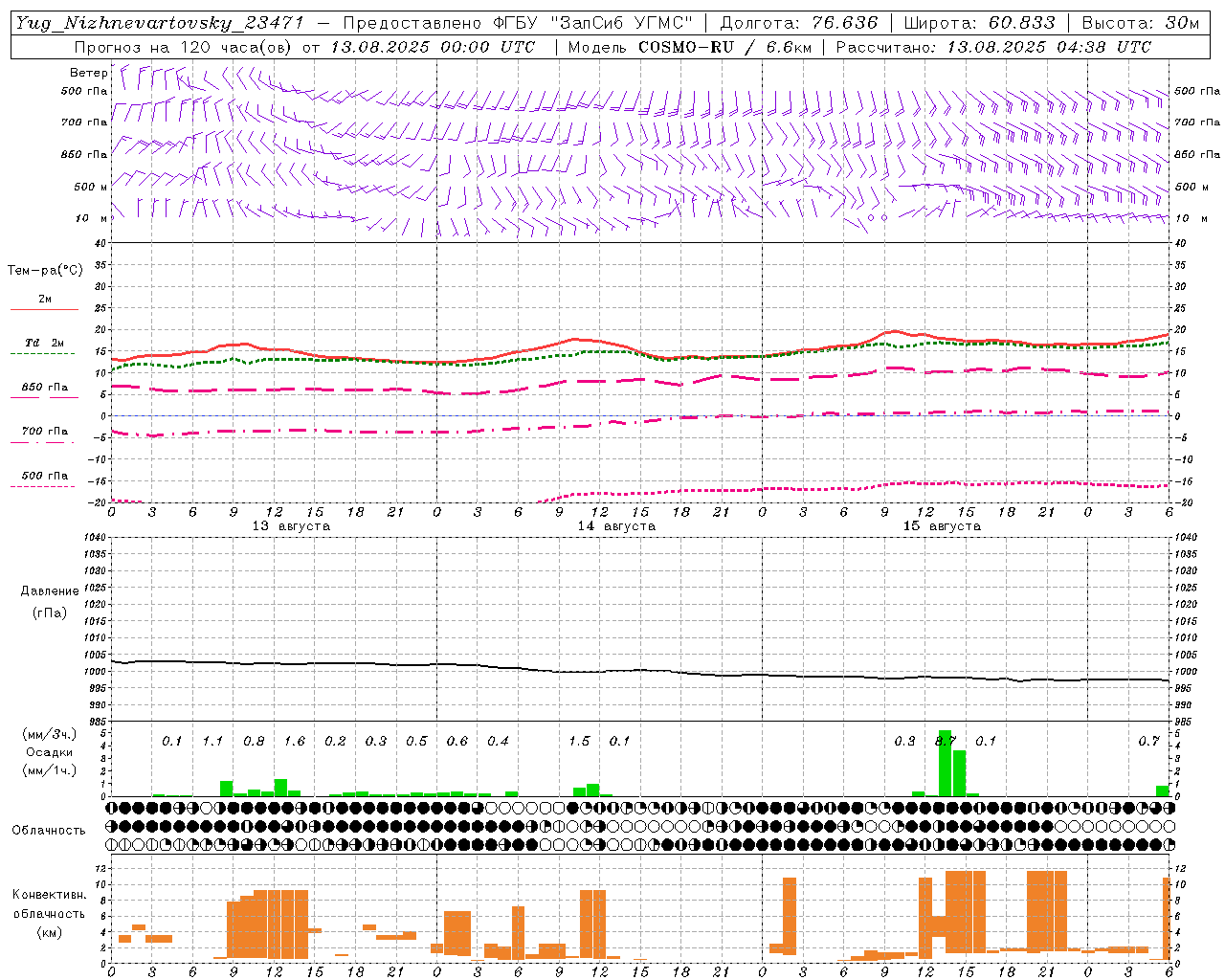Click the 0.2 precipitation total value
Screen dimensions: 1225x980
(335, 742)
